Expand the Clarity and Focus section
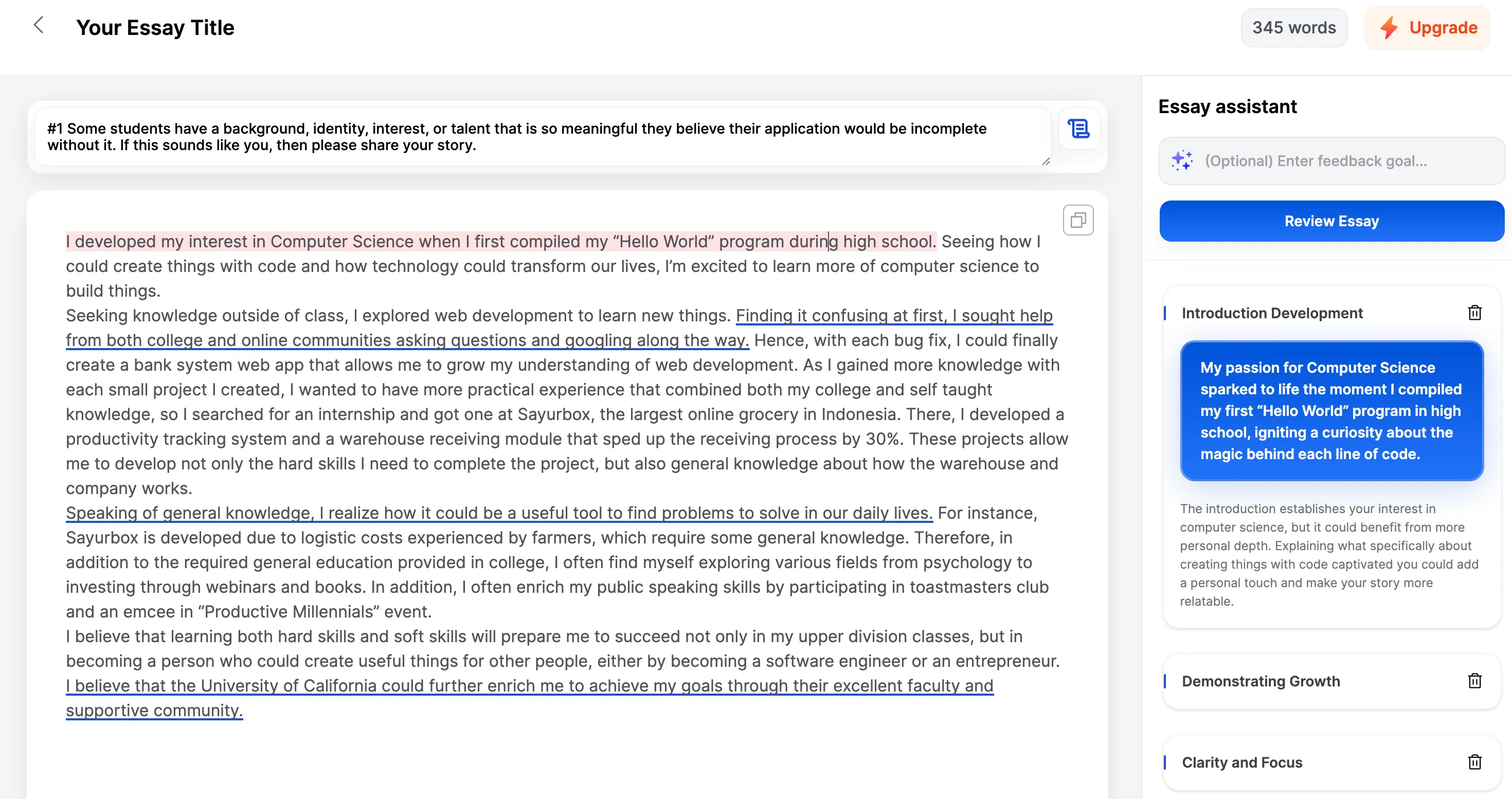 [1241, 762]
